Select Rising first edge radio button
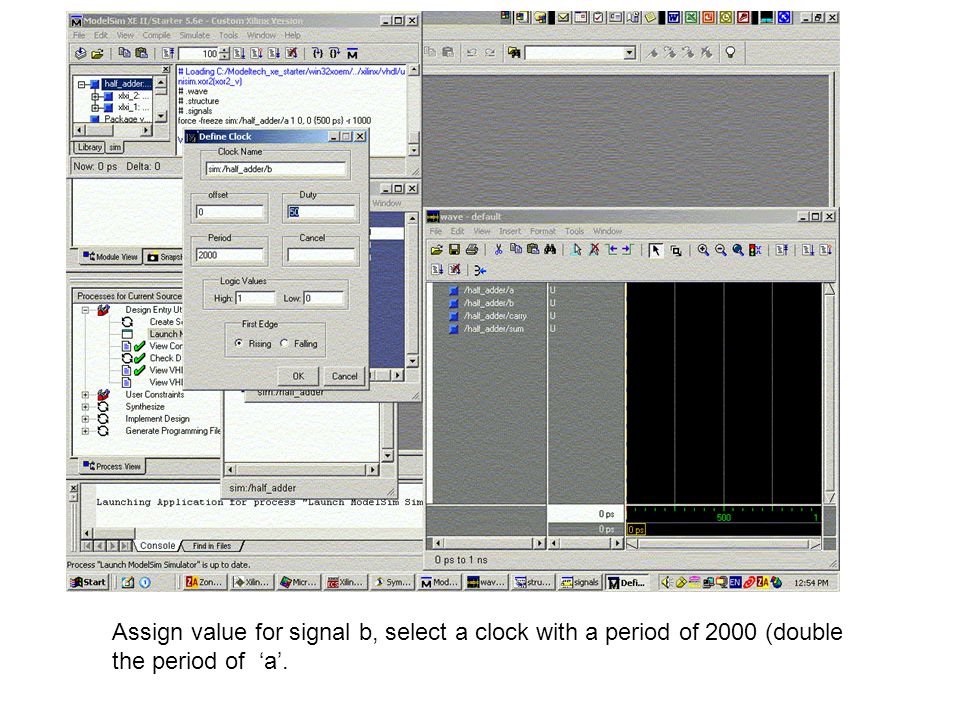Screen dimensions: 960x720 click(239, 343)
